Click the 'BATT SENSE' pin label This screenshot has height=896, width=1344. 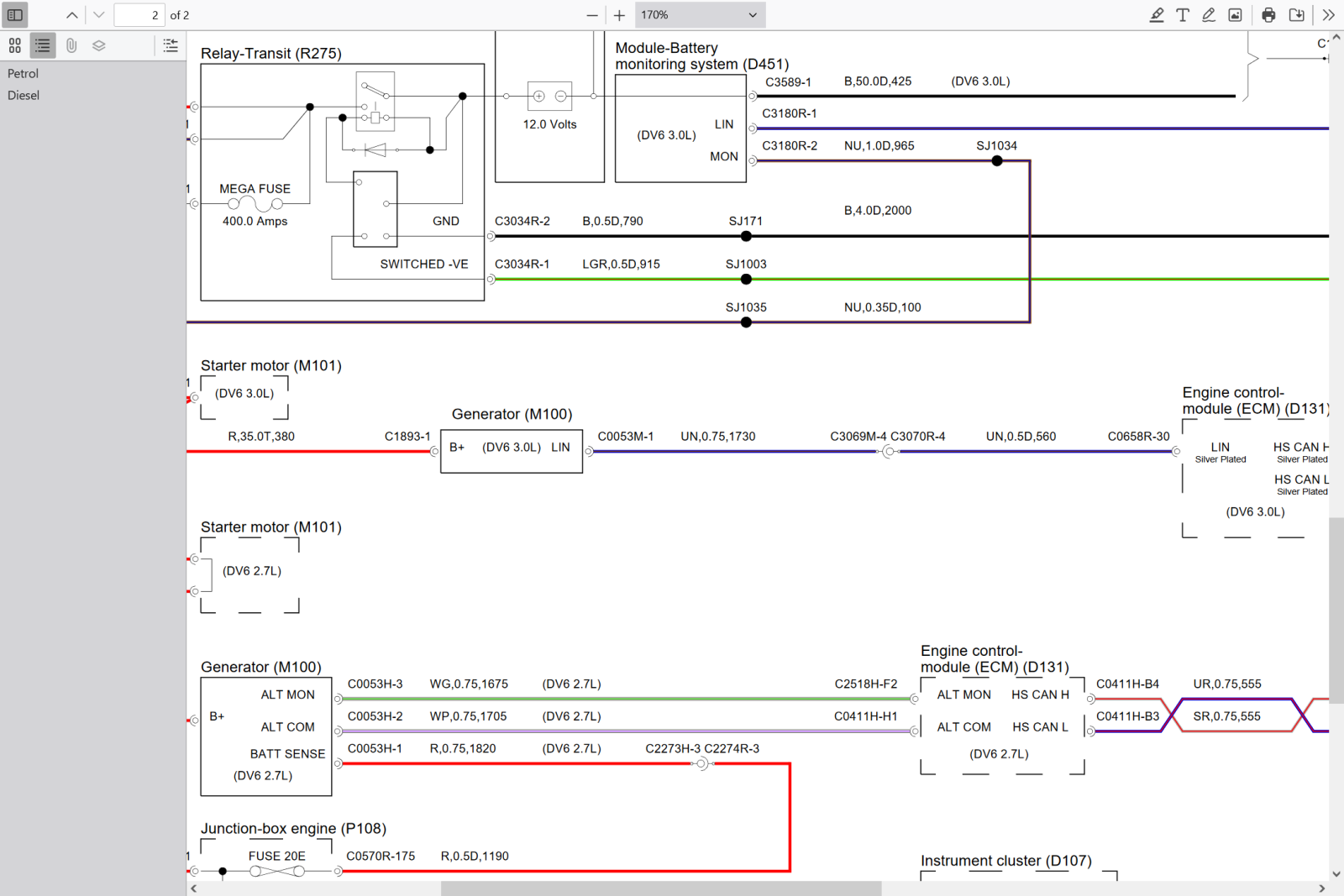[287, 754]
